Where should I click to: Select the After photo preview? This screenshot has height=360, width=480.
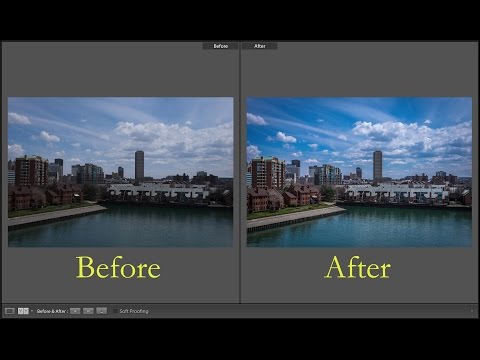pyautogui.click(x=359, y=172)
